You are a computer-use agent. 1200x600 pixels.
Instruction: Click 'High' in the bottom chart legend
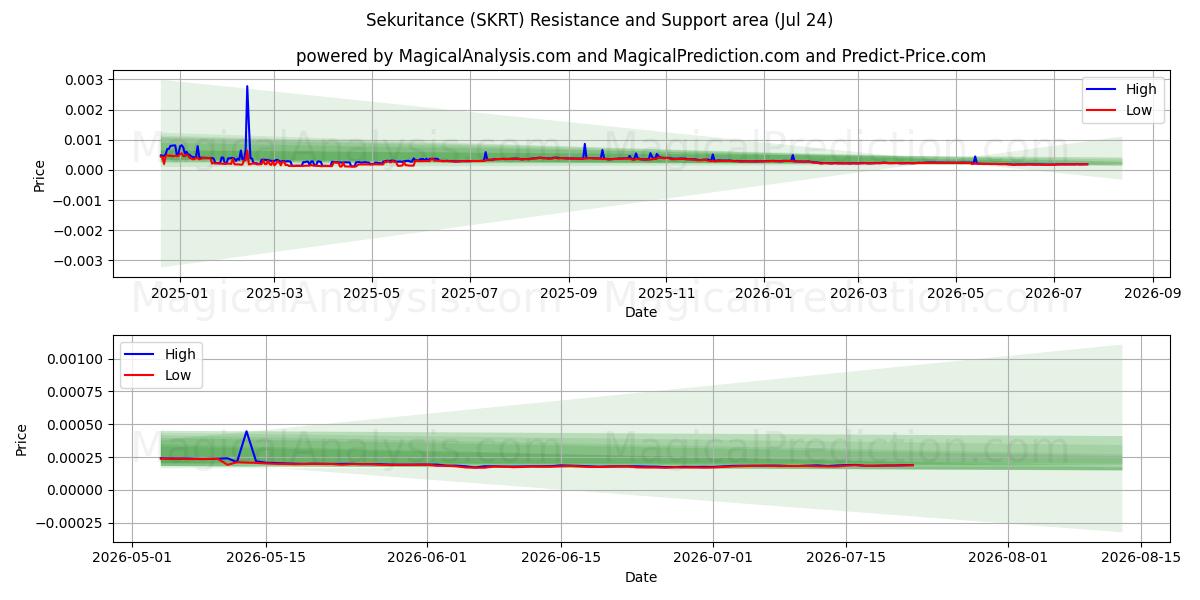tap(180, 354)
